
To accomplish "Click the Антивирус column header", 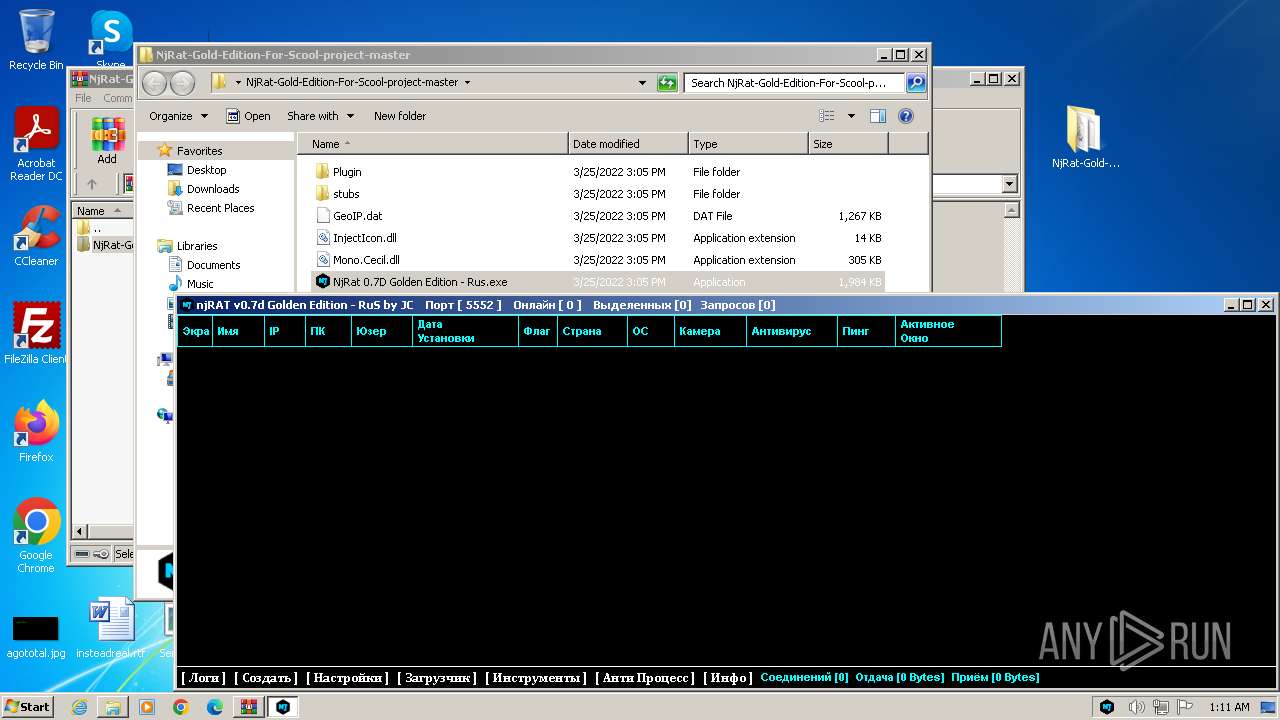I will click(792, 331).
